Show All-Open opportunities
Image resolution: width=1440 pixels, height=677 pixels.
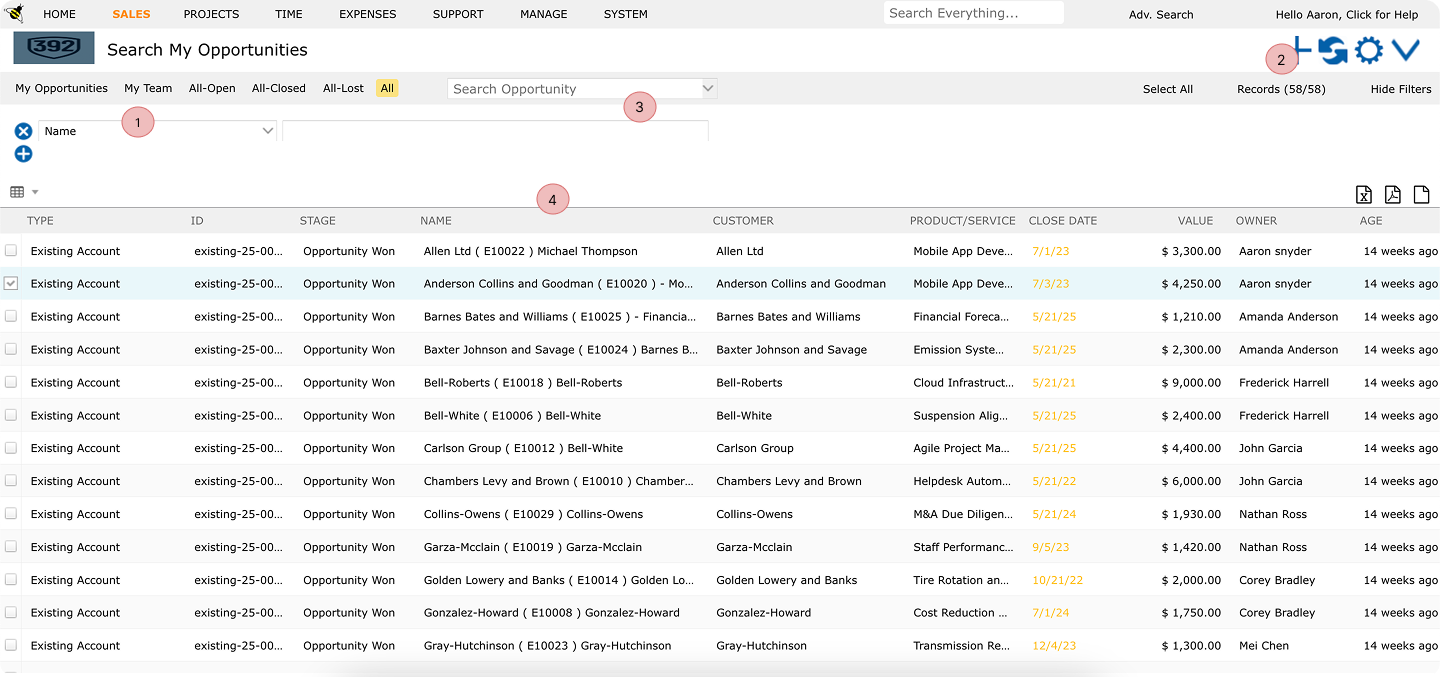212,88
